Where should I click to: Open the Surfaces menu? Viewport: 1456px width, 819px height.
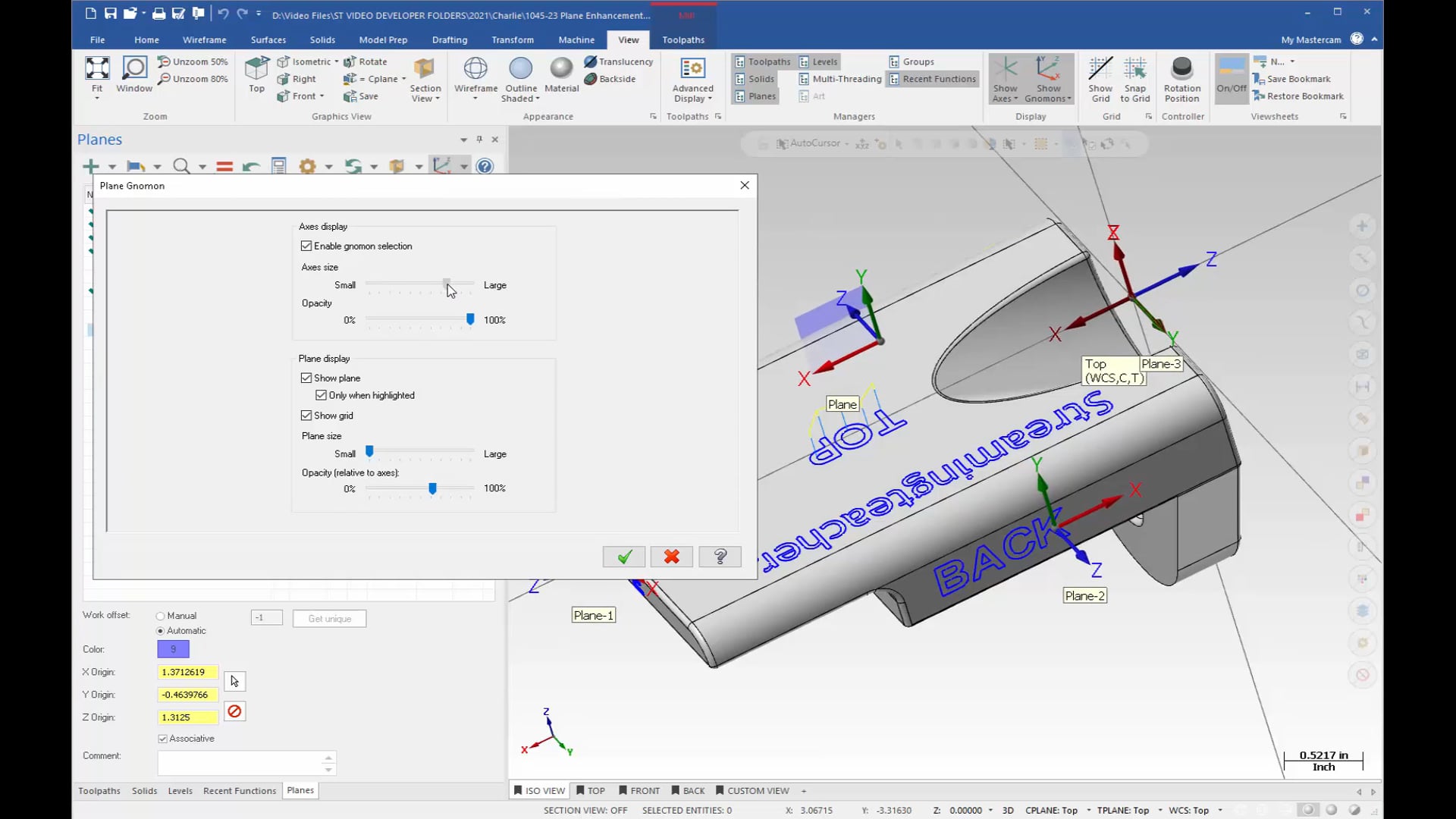[268, 39]
